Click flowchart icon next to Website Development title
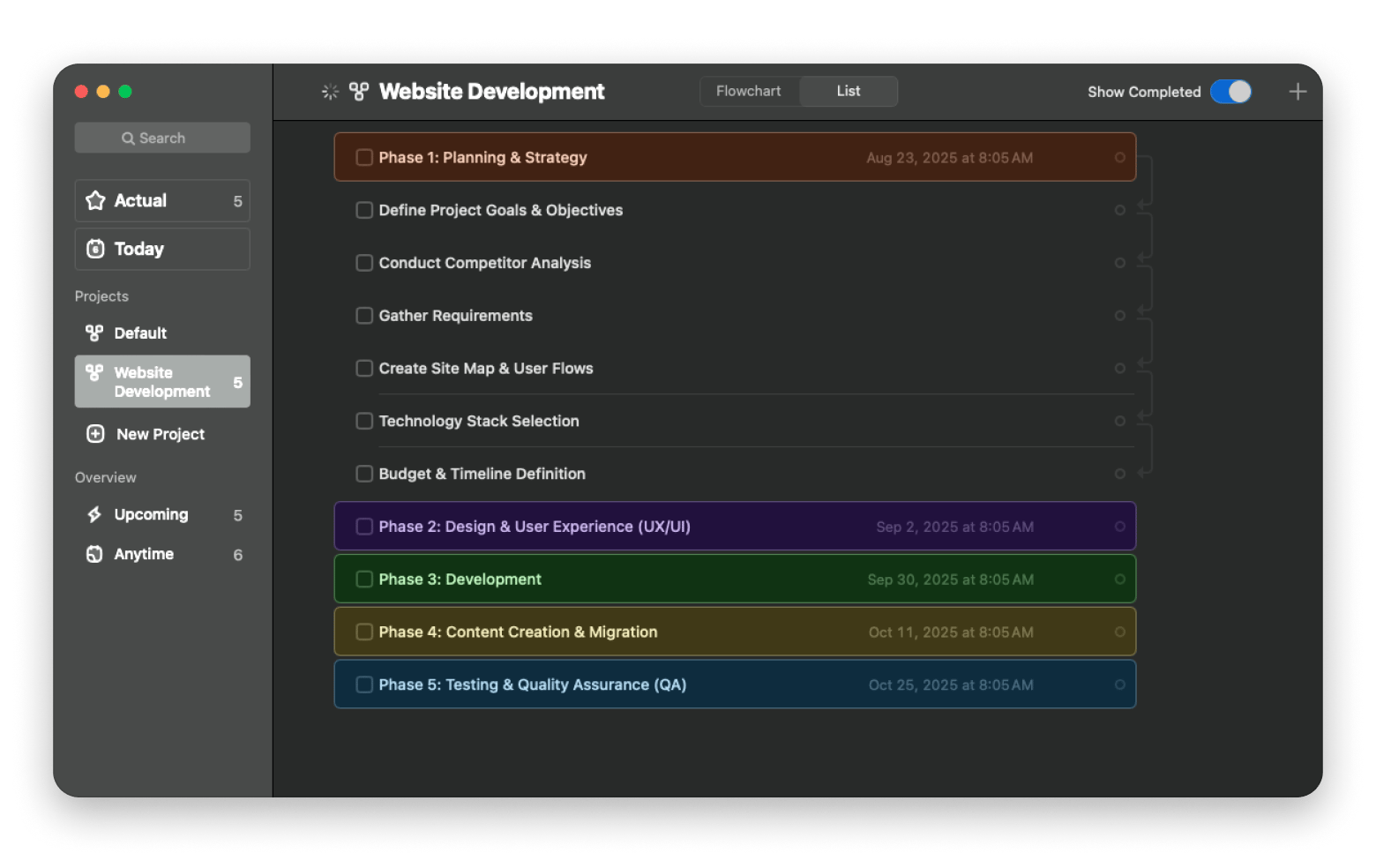Viewport: 1376px width, 868px height. [359, 91]
